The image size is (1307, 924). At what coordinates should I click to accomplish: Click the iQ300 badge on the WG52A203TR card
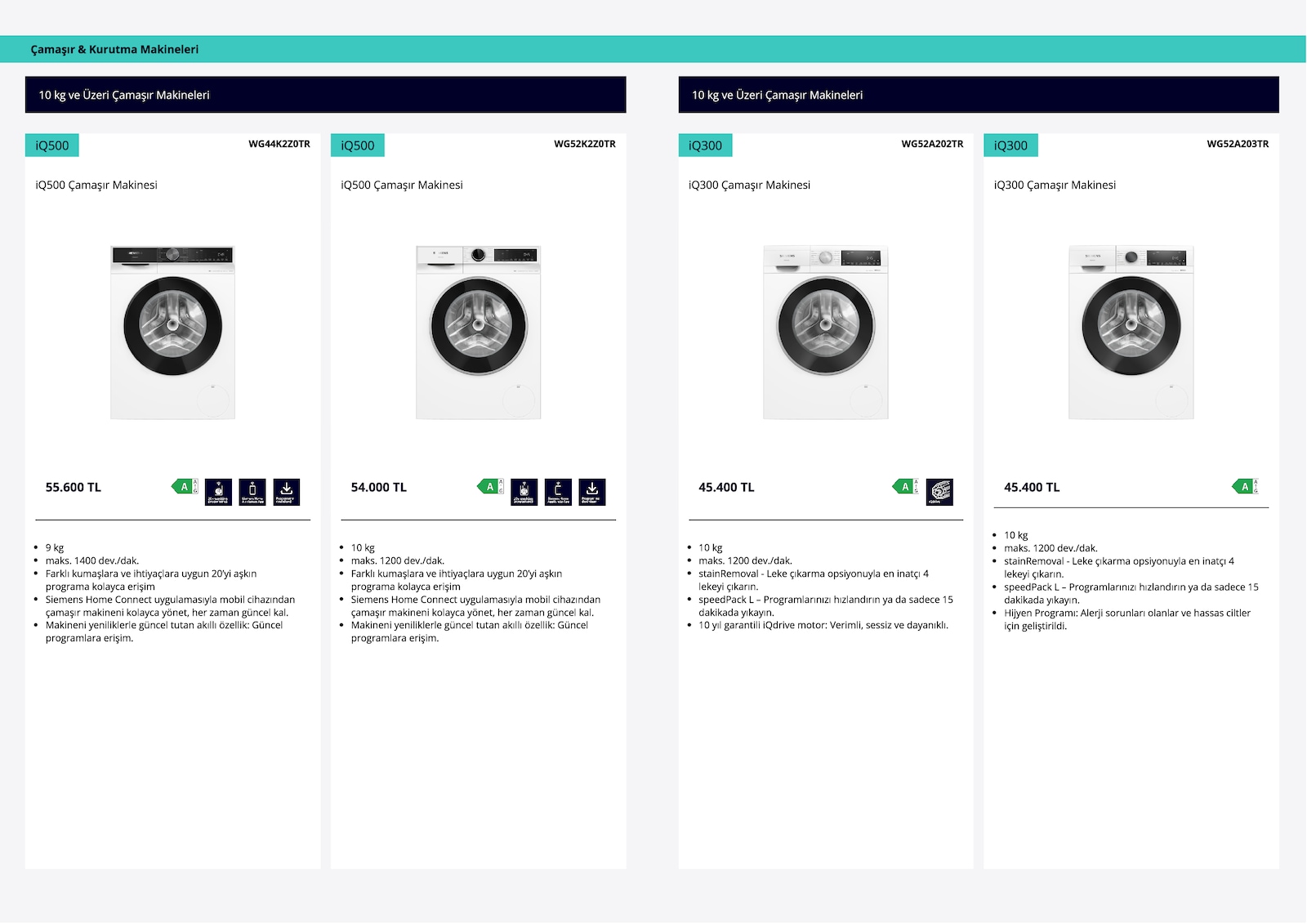coord(1011,145)
